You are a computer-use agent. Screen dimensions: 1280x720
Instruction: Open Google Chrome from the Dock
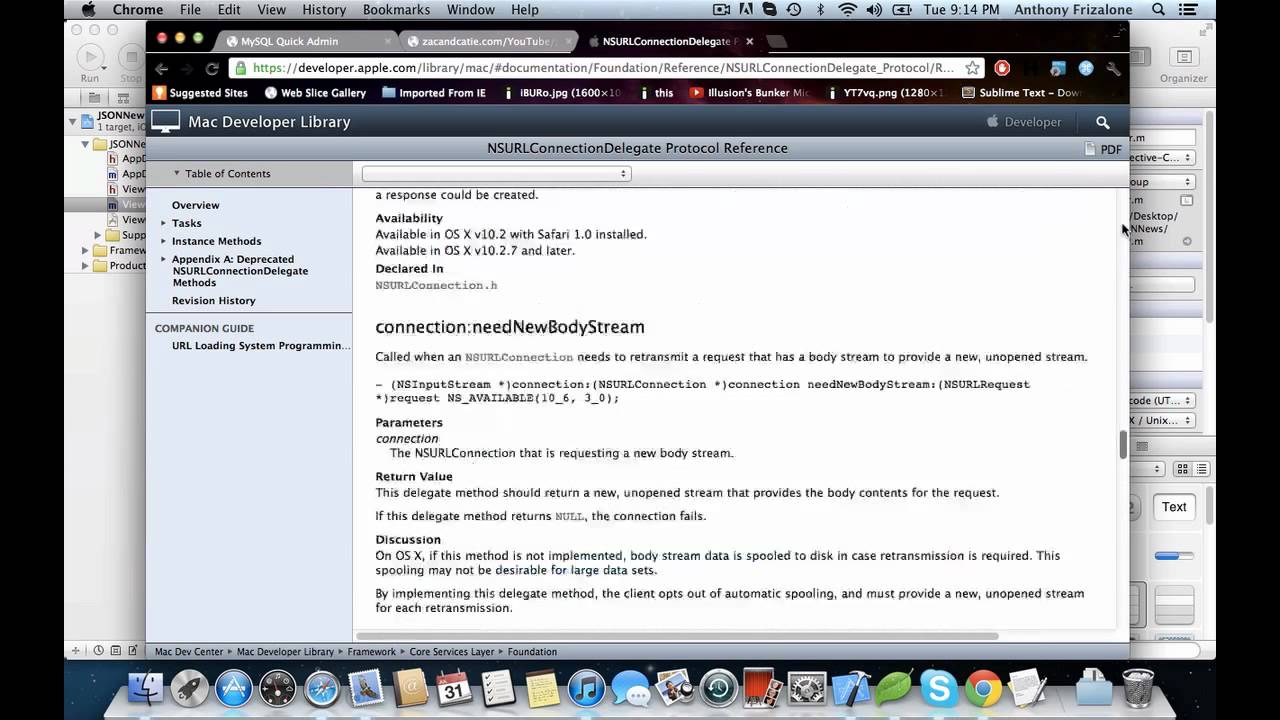tap(983, 688)
